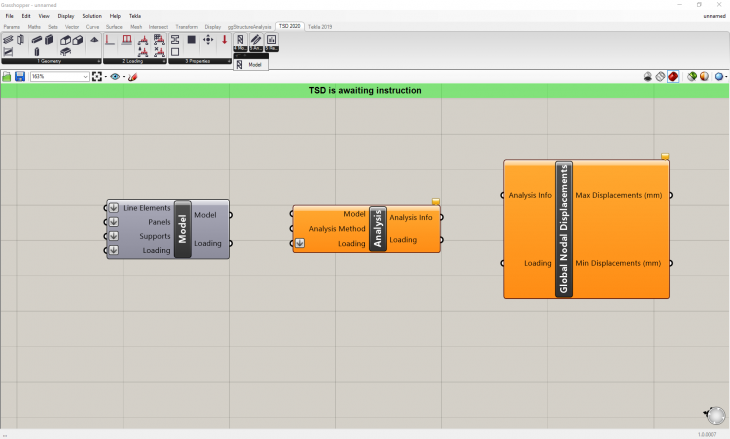Select the I-section icon in Properties panel
Image resolution: width=730 pixels, height=439 pixels.
[x=175, y=40]
